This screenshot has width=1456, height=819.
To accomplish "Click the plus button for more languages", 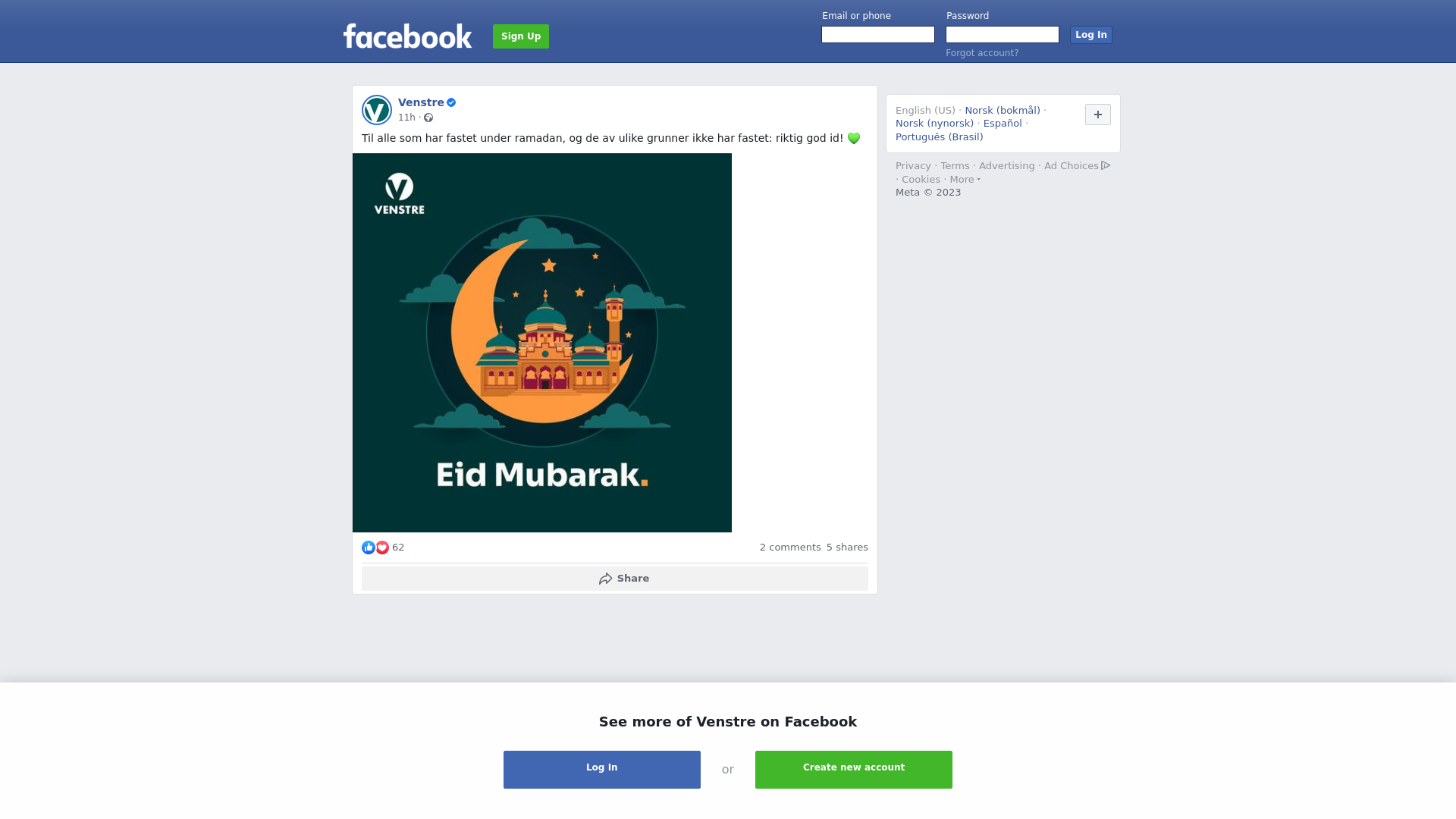I will [1098, 115].
